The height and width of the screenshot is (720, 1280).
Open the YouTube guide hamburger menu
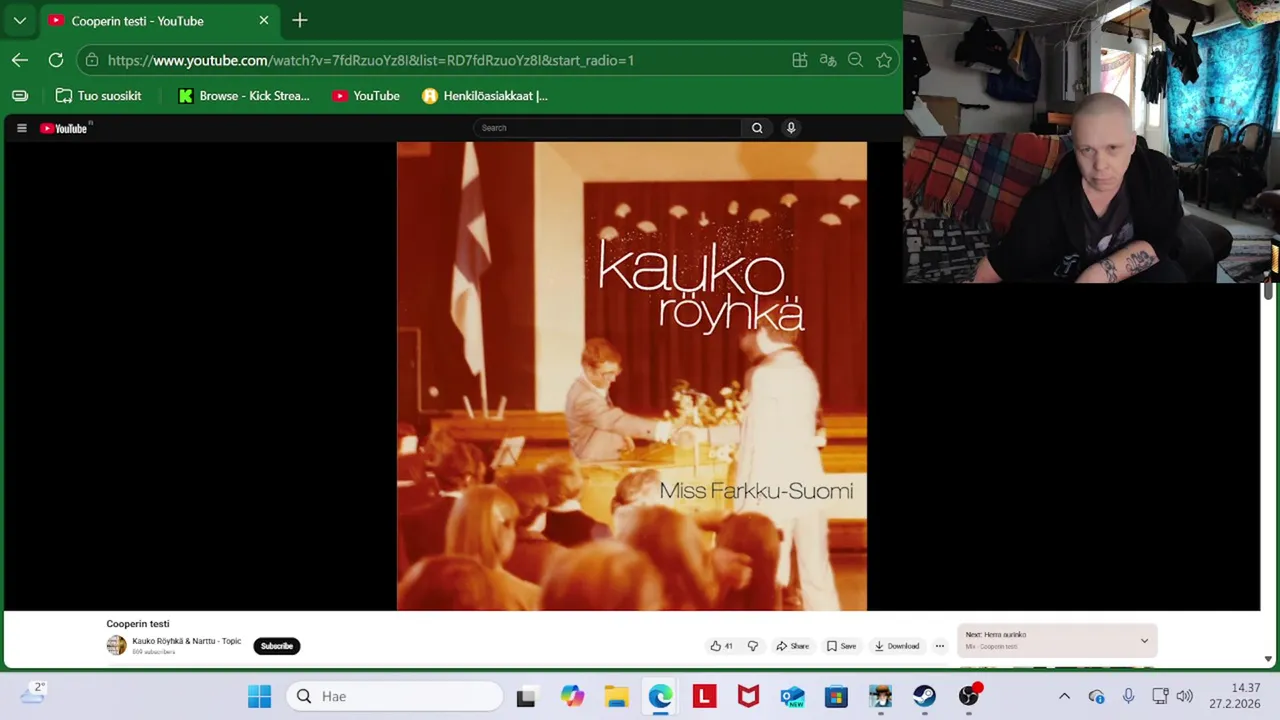pyautogui.click(x=21, y=128)
